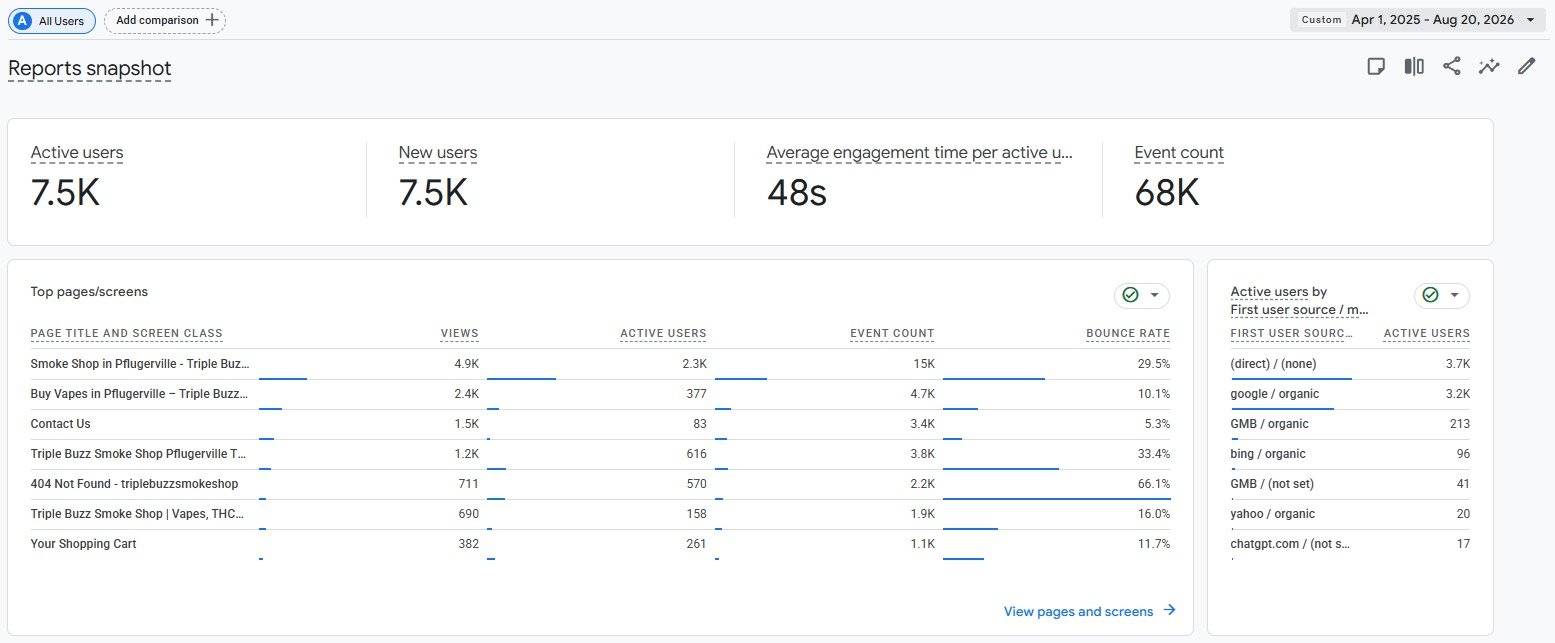Click PAGE TITLE AND SCREEN CLASS header
The height and width of the screenshot is (643, 1555).
[x=127, y=334]
